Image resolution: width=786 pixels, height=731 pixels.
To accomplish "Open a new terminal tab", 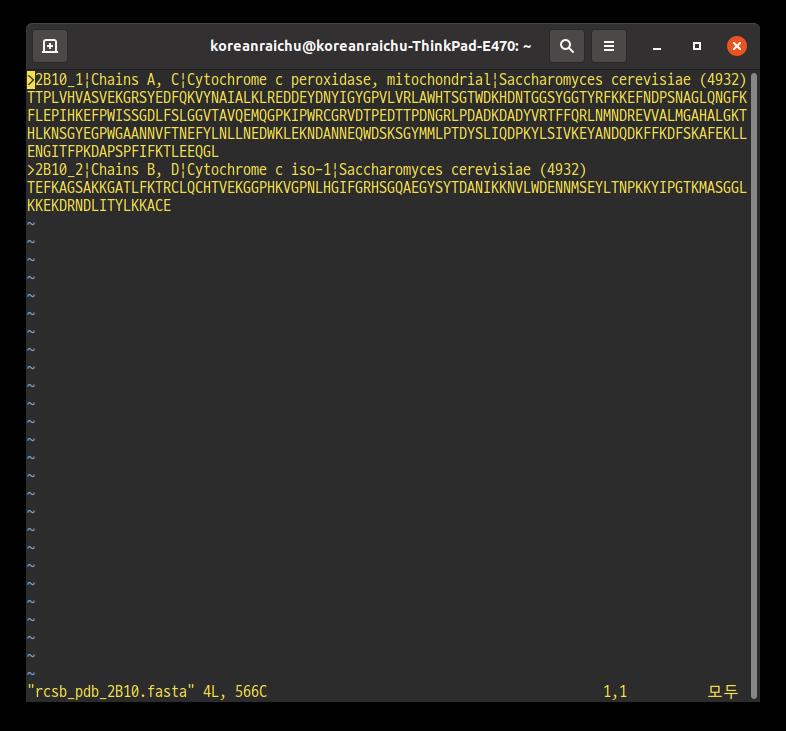I will 50,46.
